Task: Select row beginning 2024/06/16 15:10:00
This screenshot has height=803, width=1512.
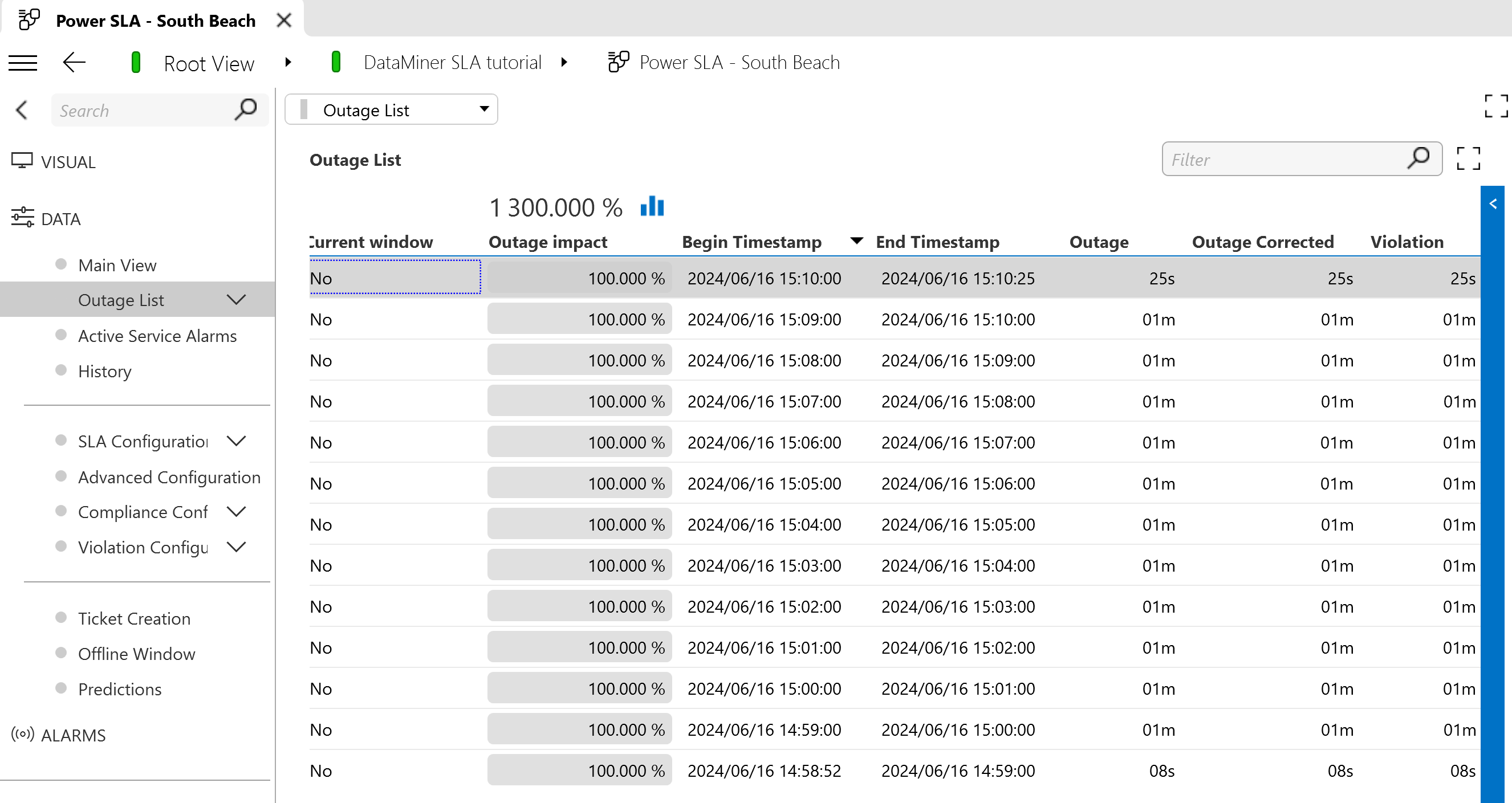Action: pos(895,278)
